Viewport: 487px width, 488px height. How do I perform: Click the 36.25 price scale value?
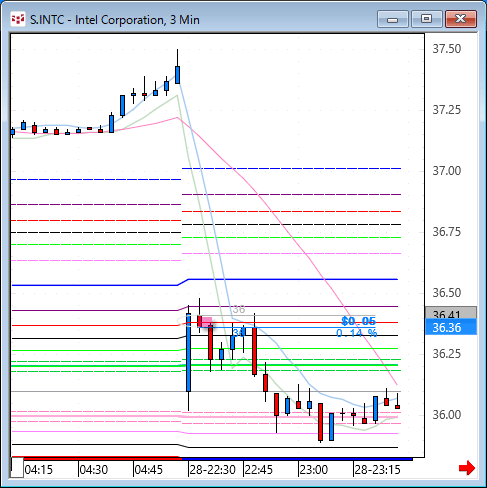[x=447, y=354]
